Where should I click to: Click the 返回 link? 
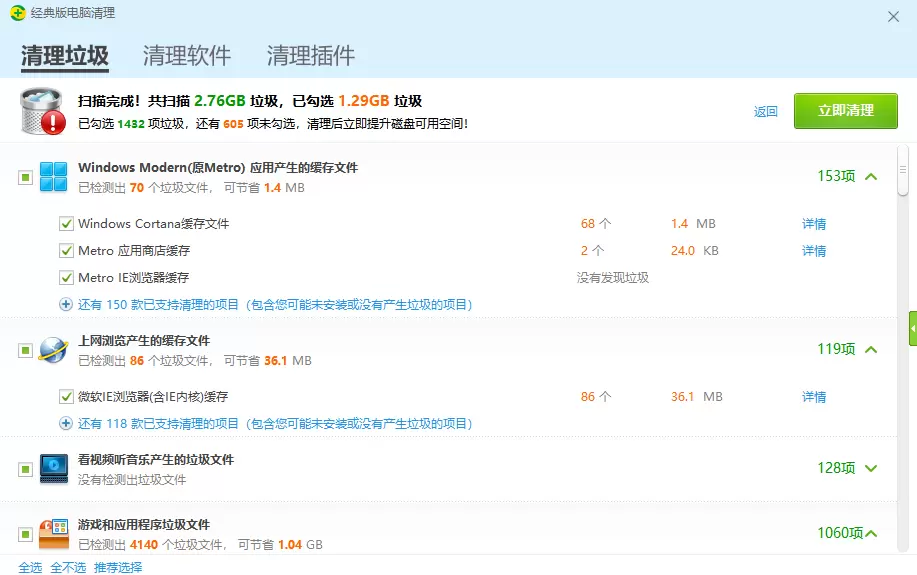[x=765, y=111]
